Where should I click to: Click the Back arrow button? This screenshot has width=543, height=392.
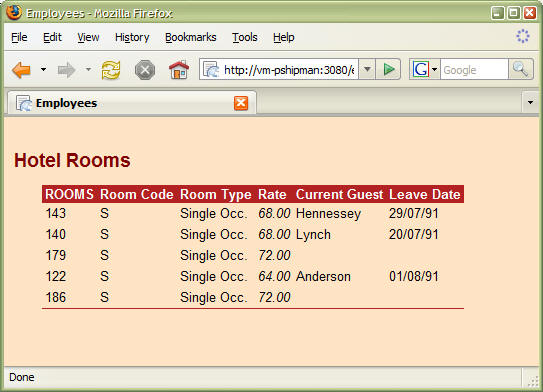pyautogui.click(x=21, y=70)
